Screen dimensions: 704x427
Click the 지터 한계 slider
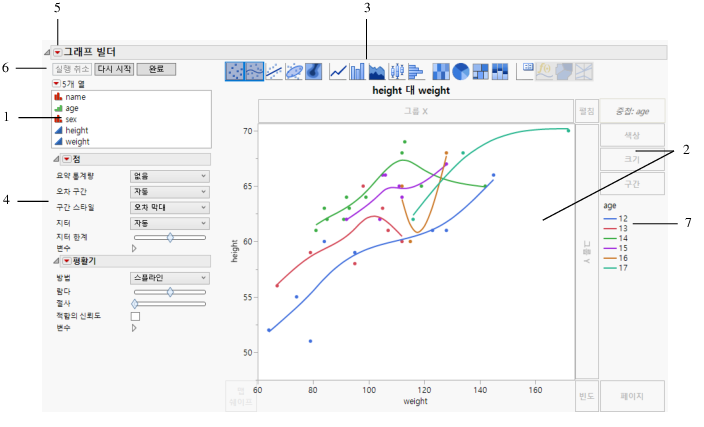170,238
